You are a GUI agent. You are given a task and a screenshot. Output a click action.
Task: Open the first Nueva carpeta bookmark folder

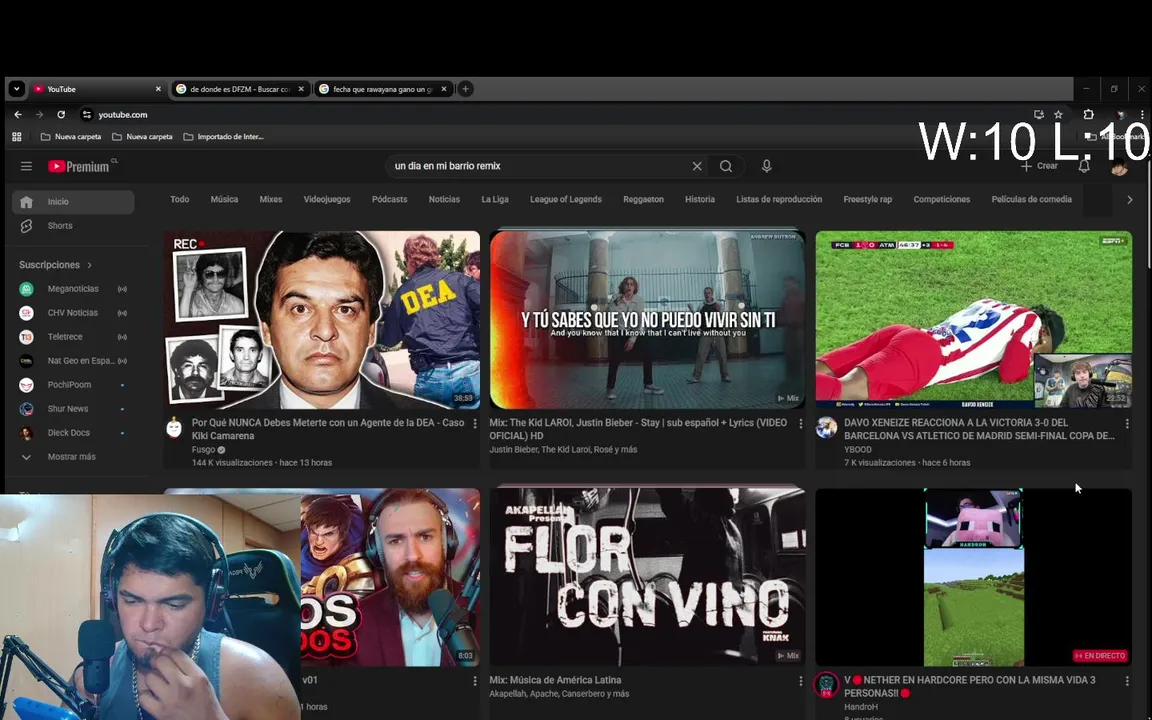coord(71,137)
